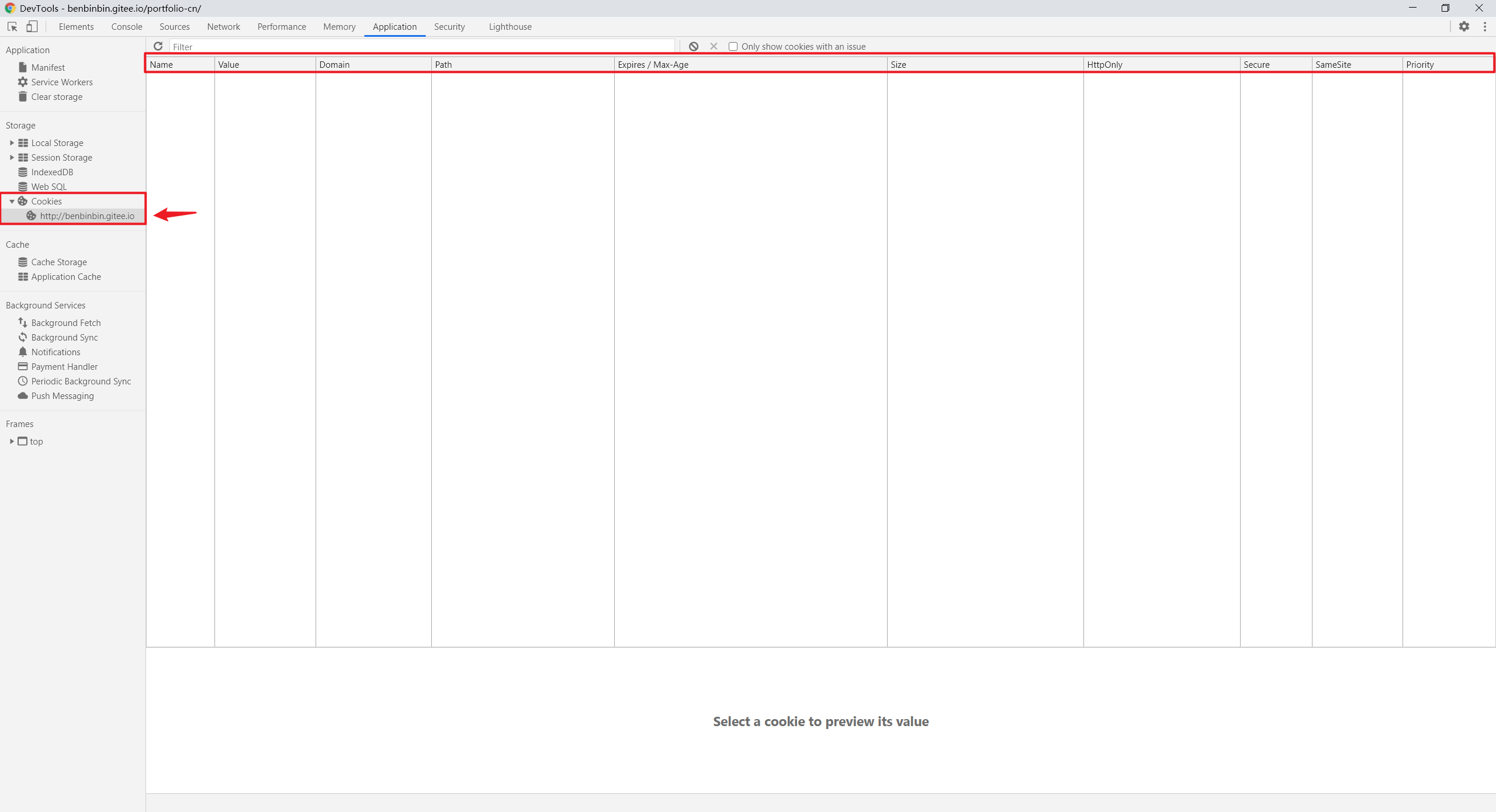
Task: Open the Network tab
Action: coord(224,27)
